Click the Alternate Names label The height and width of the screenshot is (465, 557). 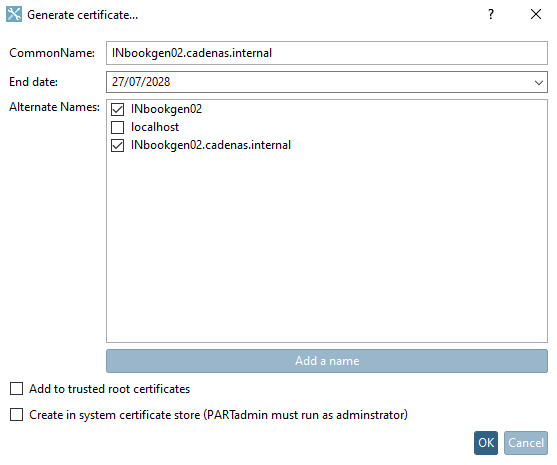[54, 107]
